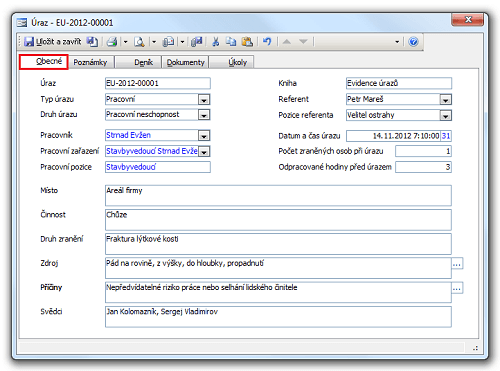Click the Úraz number field EU-2012-00001

[158, 83]
